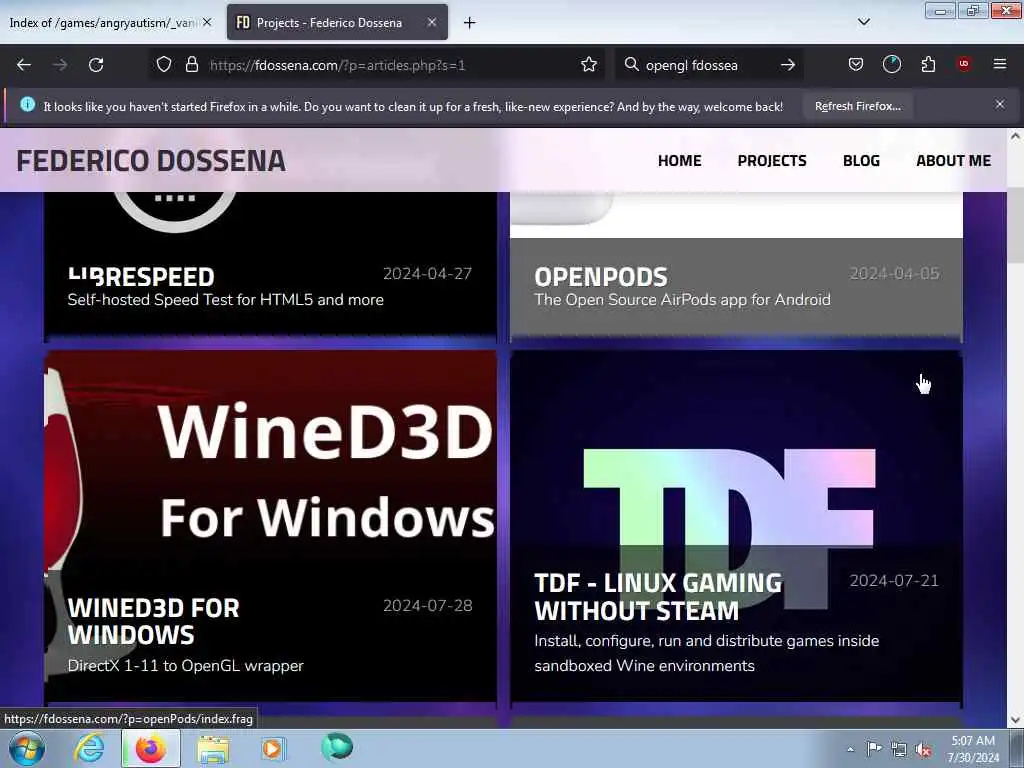Open the network tray icon
This screenshot has width=1024, height=768.
coord(899,749)
